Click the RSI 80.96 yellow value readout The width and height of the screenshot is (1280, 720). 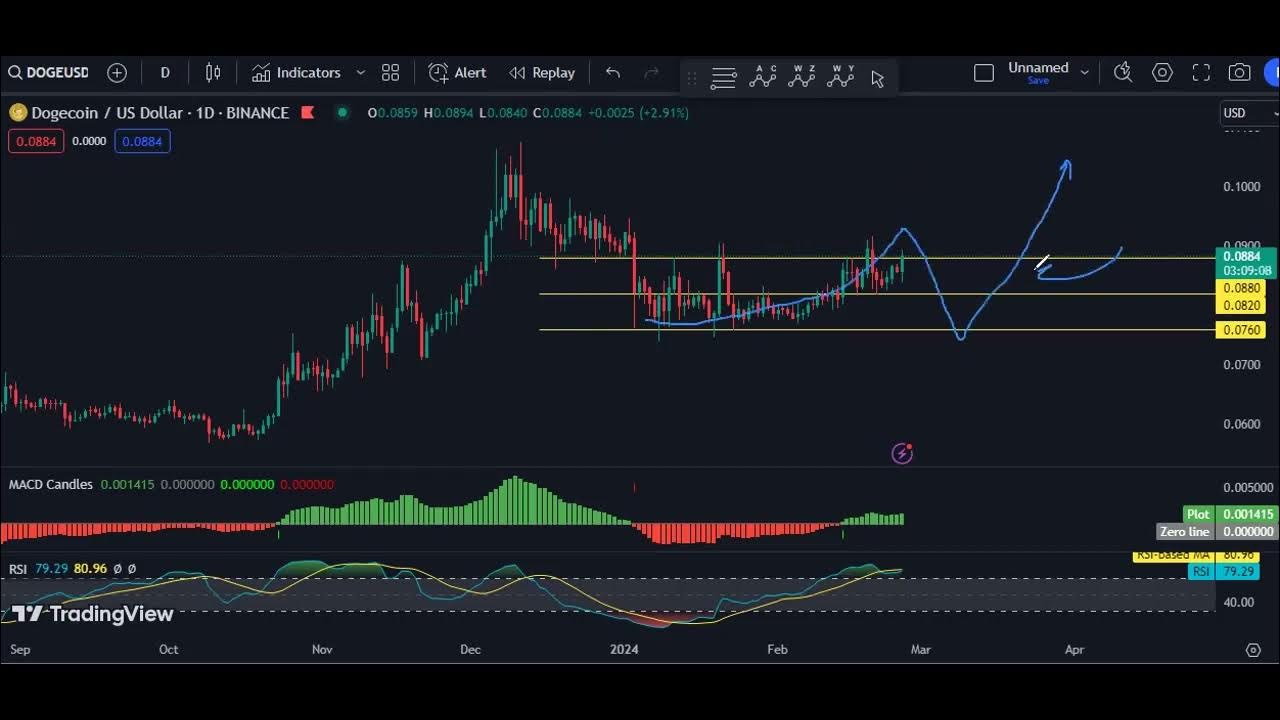click(x=90, y=568)
